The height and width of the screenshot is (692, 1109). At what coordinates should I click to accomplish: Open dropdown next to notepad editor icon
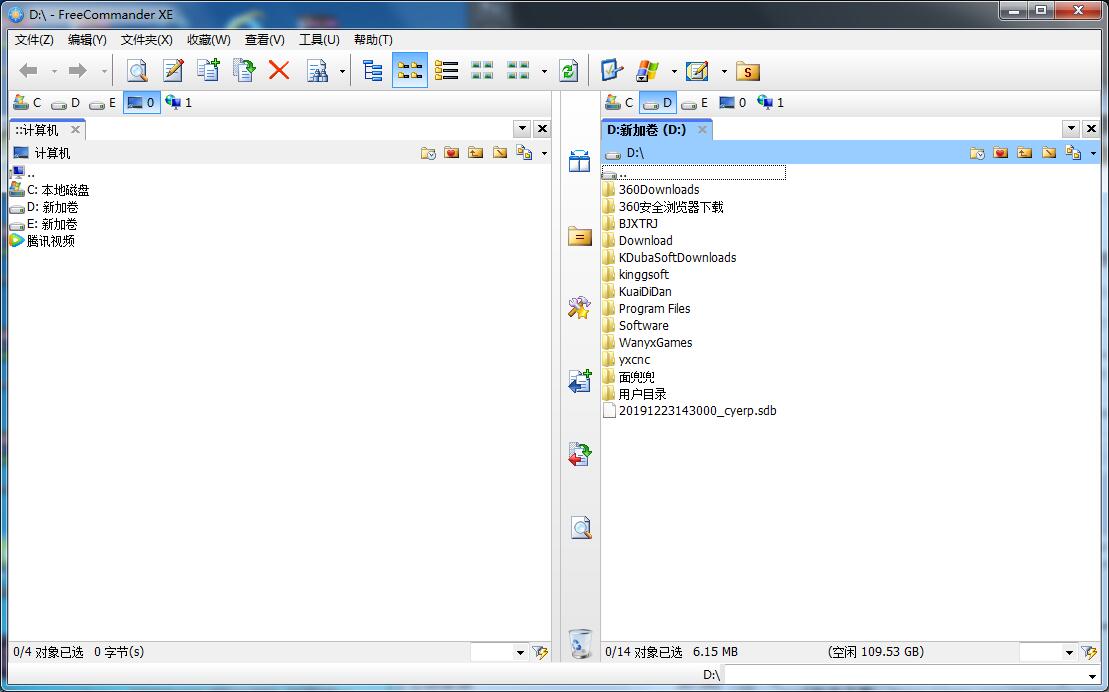(724, 71)
